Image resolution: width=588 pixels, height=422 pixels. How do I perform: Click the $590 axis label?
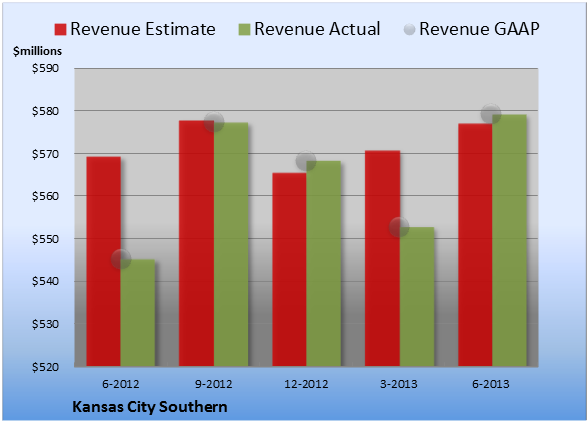pyautogui.click(x=45, y=69)
